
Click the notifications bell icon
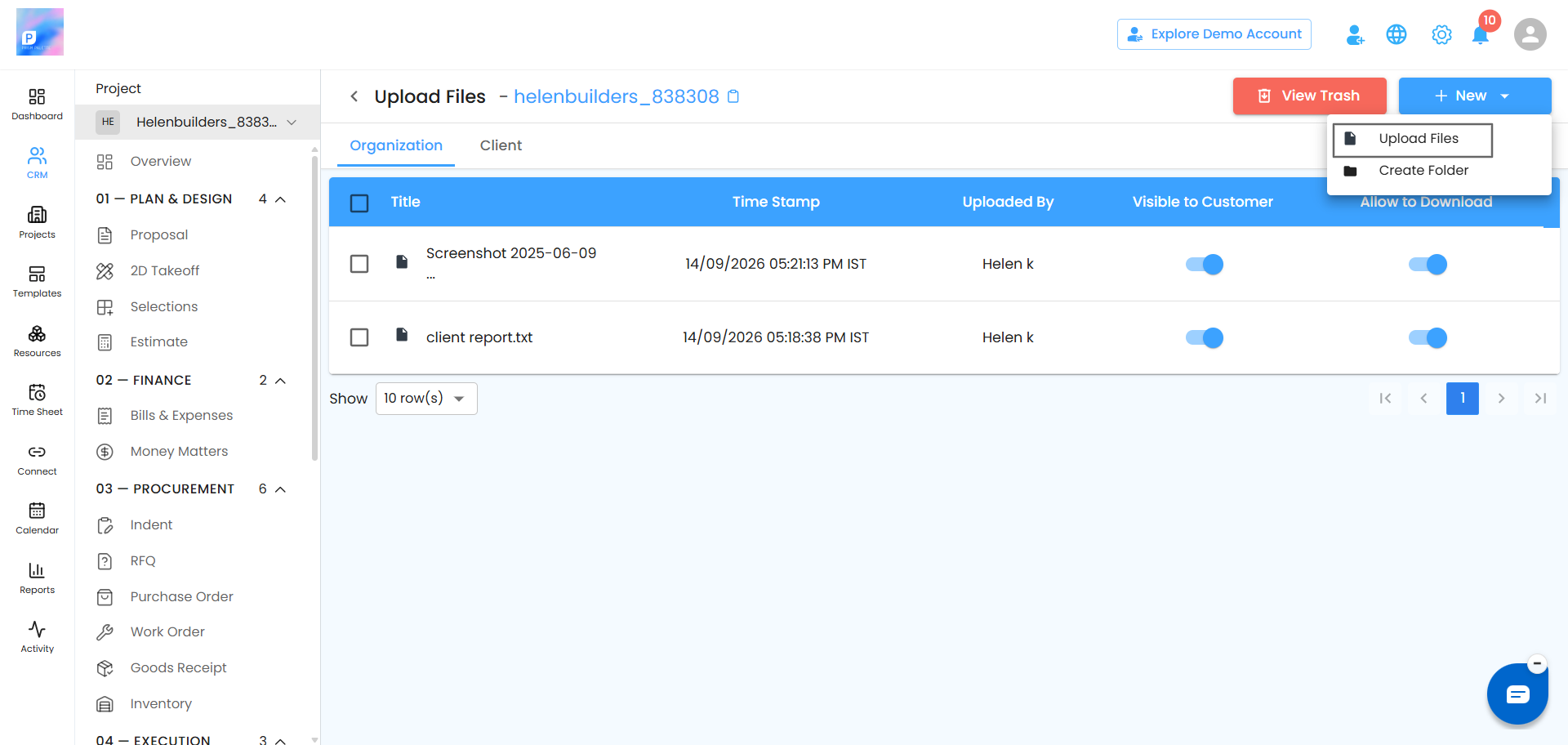click(x=1480, y=35)
